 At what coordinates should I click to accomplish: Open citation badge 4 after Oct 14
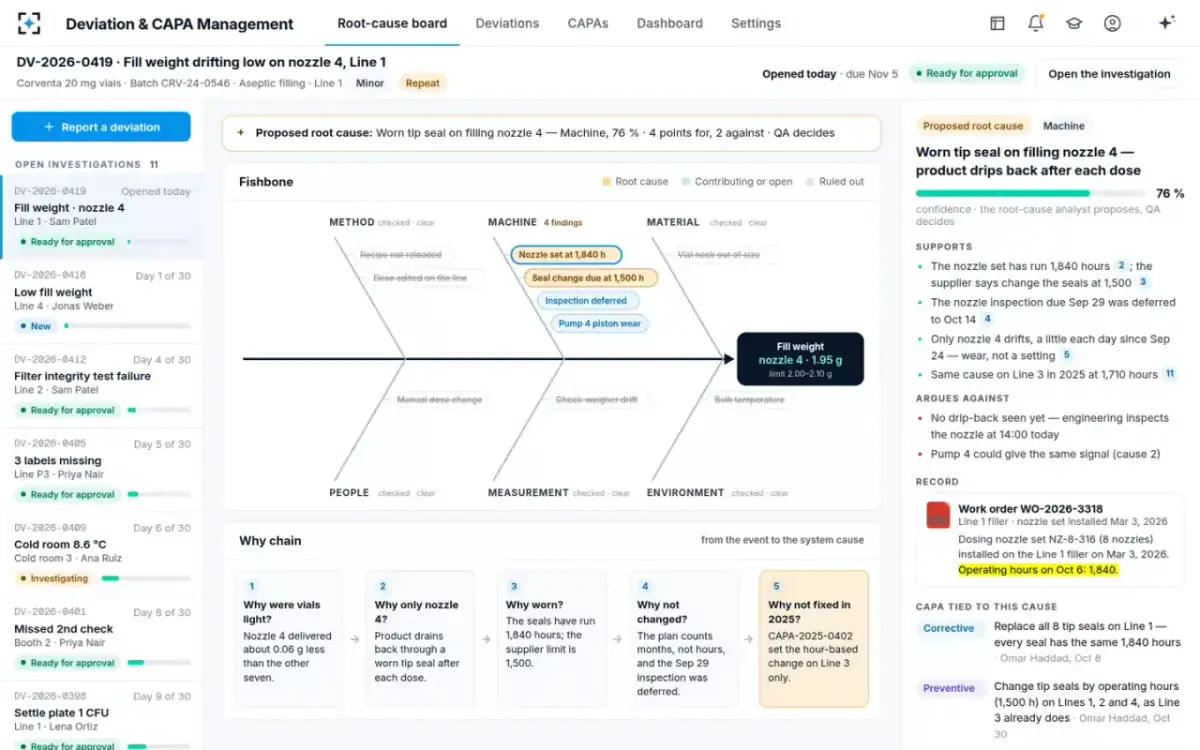pyautogui.click(x=987, y=319)
